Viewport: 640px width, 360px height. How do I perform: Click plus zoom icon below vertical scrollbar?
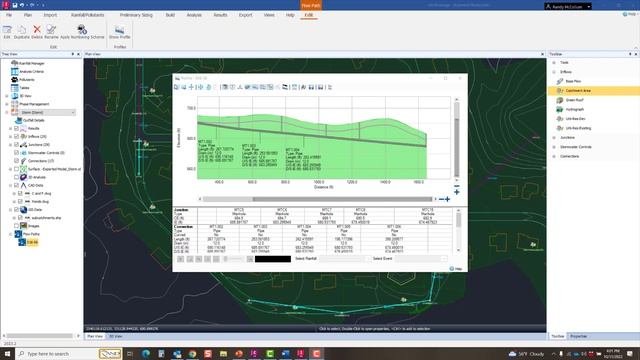tap(457, 192)
